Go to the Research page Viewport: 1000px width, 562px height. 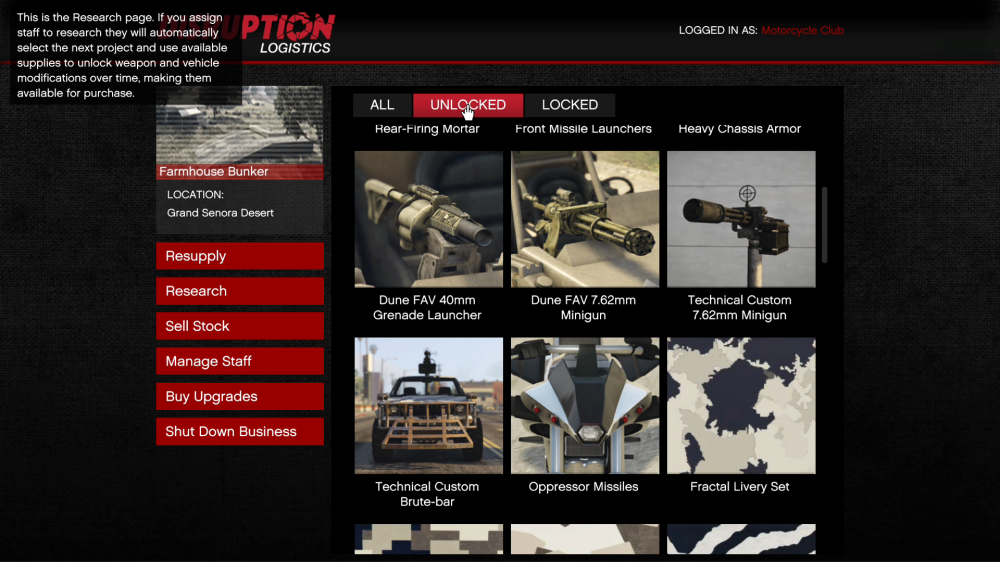[239, 291]
